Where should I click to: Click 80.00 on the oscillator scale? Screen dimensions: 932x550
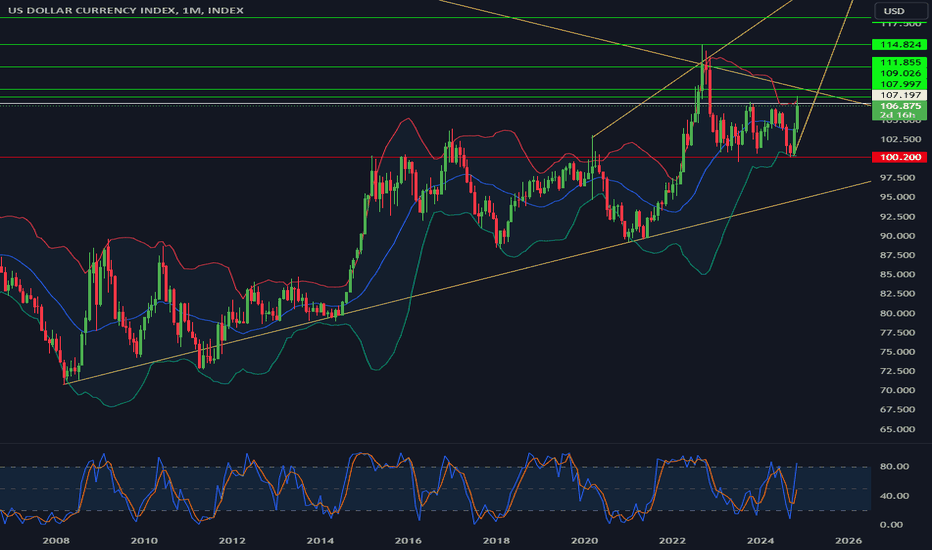(895, 467)
